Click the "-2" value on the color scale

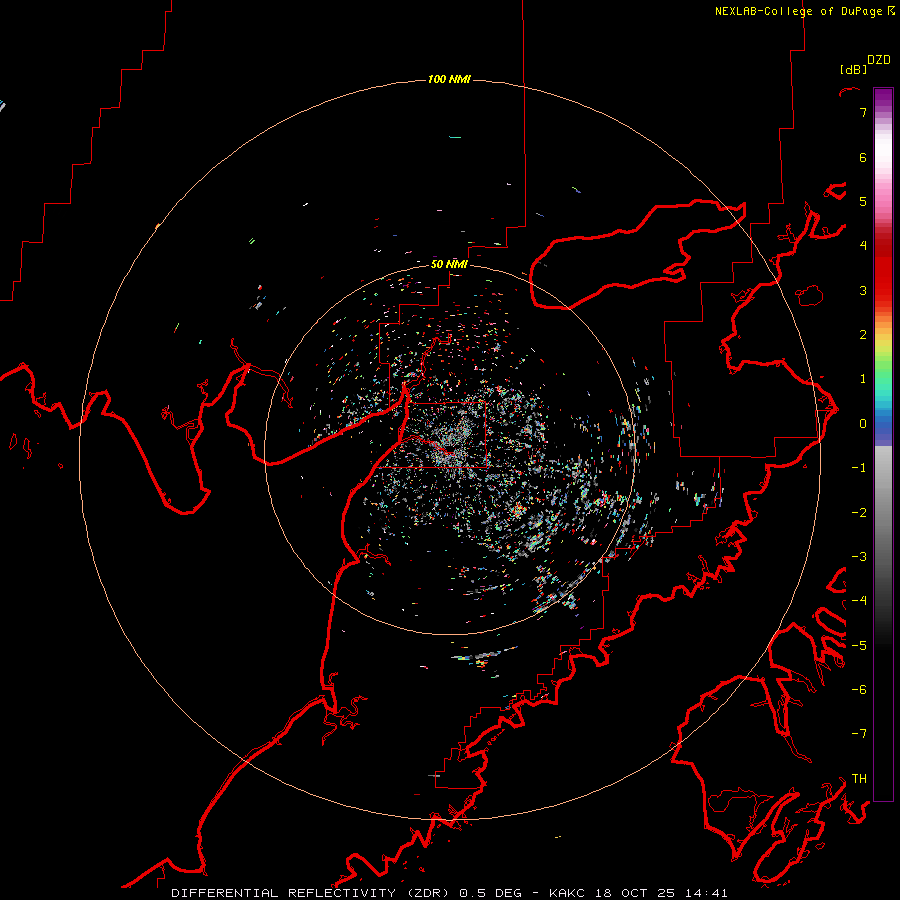(859, 512)
